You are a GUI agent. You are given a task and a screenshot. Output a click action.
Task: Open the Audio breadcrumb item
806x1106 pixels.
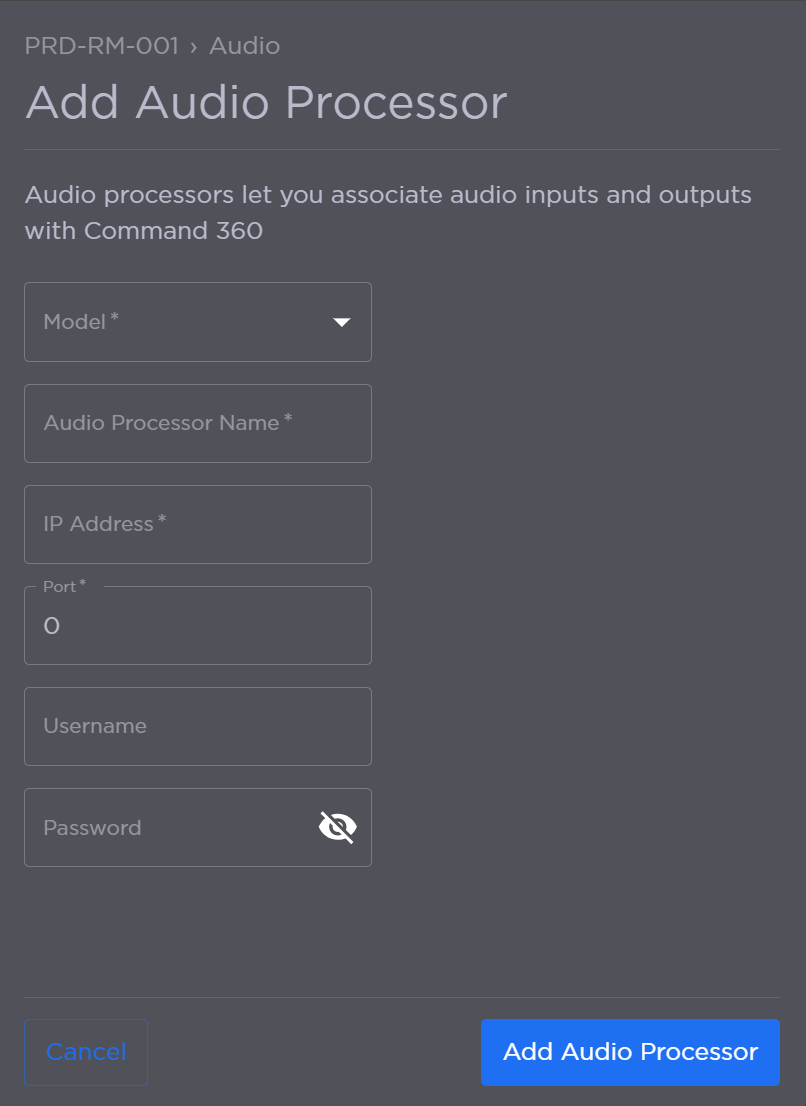coord(244,46)
